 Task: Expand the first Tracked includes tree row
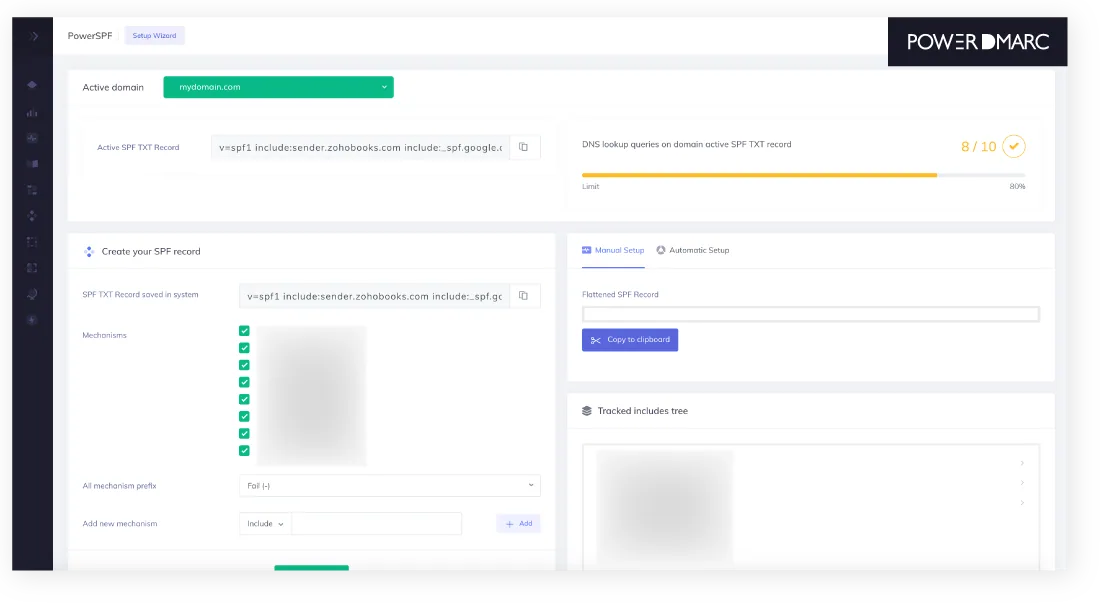[1022, 463]
